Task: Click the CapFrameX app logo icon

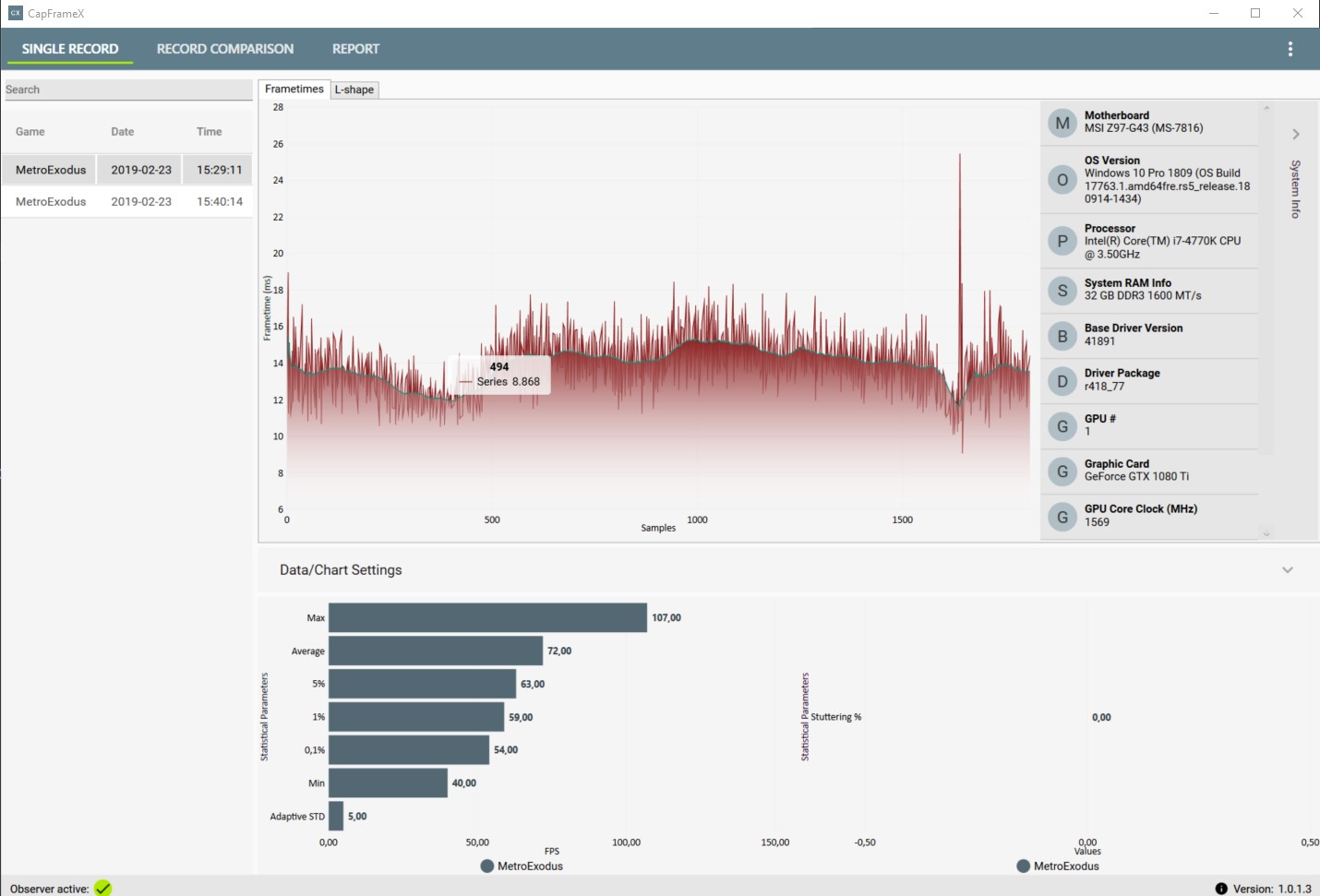Action: 15,13
